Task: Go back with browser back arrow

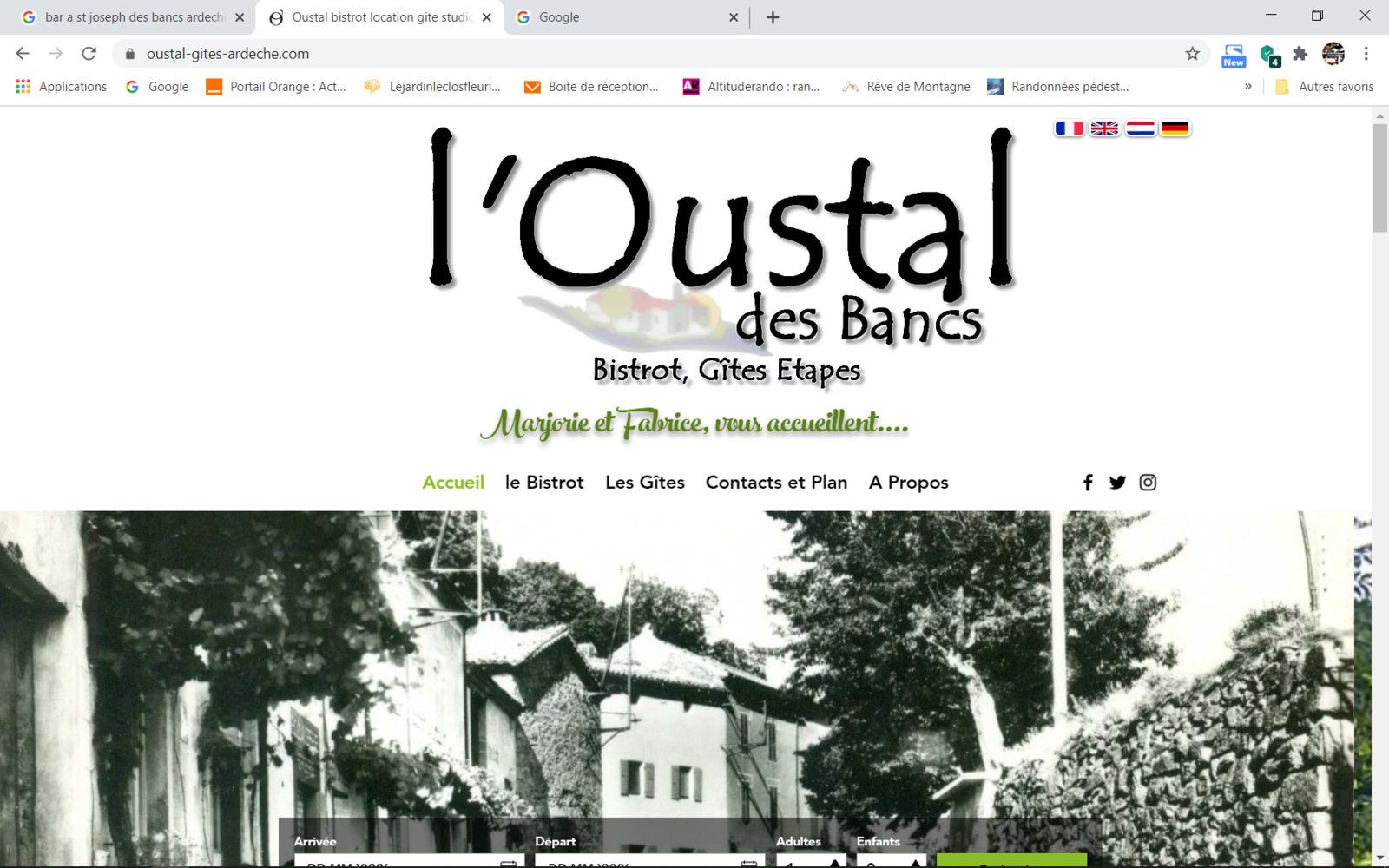Action: pos(23,54)
